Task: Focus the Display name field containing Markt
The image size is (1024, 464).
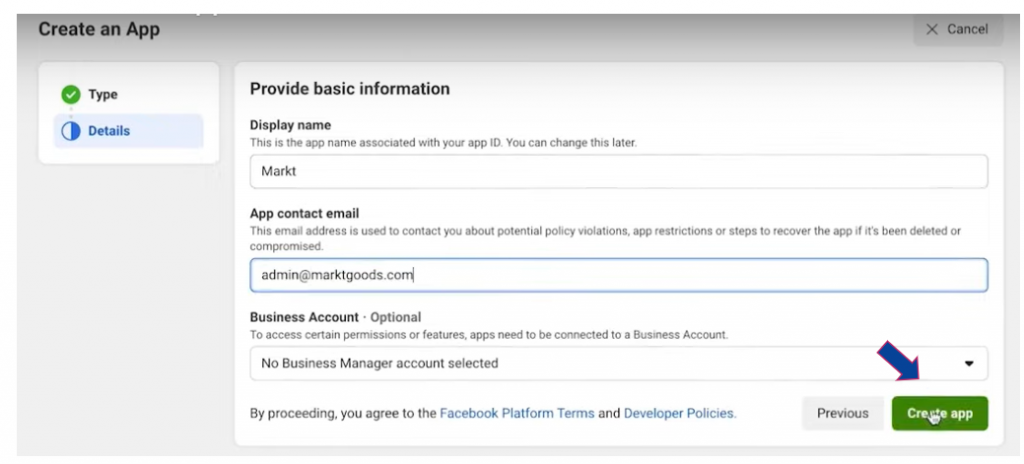Action: [x=618, y=172]
